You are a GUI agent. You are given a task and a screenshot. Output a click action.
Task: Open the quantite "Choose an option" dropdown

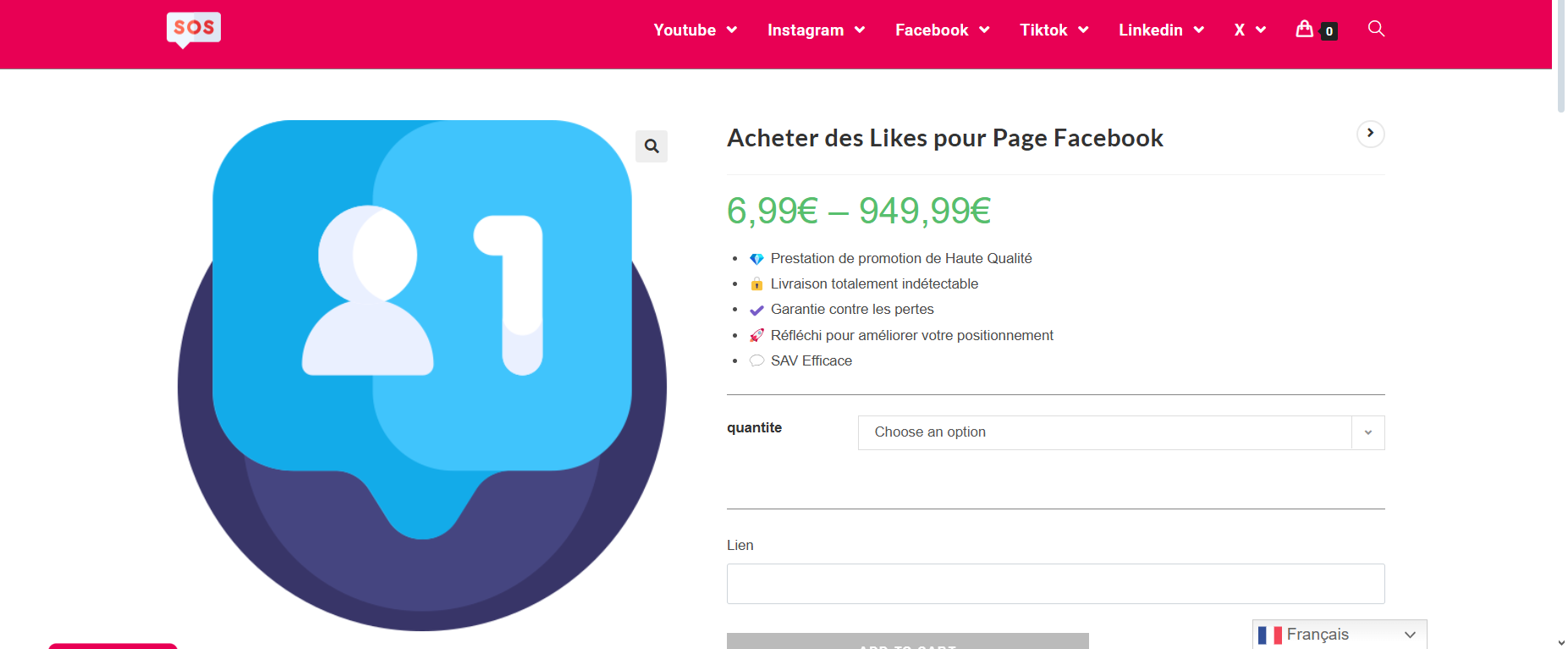click(x=1120, y=432)
